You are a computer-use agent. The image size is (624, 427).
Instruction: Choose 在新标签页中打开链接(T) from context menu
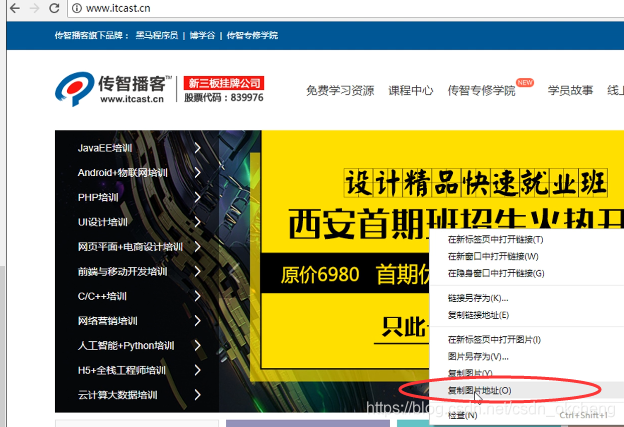527,240
